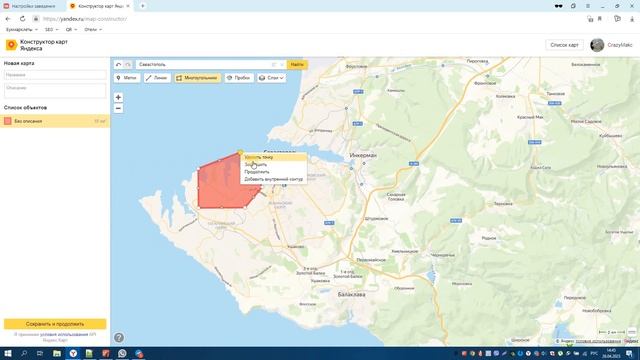This screenshot has height=360, width=640.
Task: Open the Windows Start menu
Action: pyautogui.click(x=7, y=353)
